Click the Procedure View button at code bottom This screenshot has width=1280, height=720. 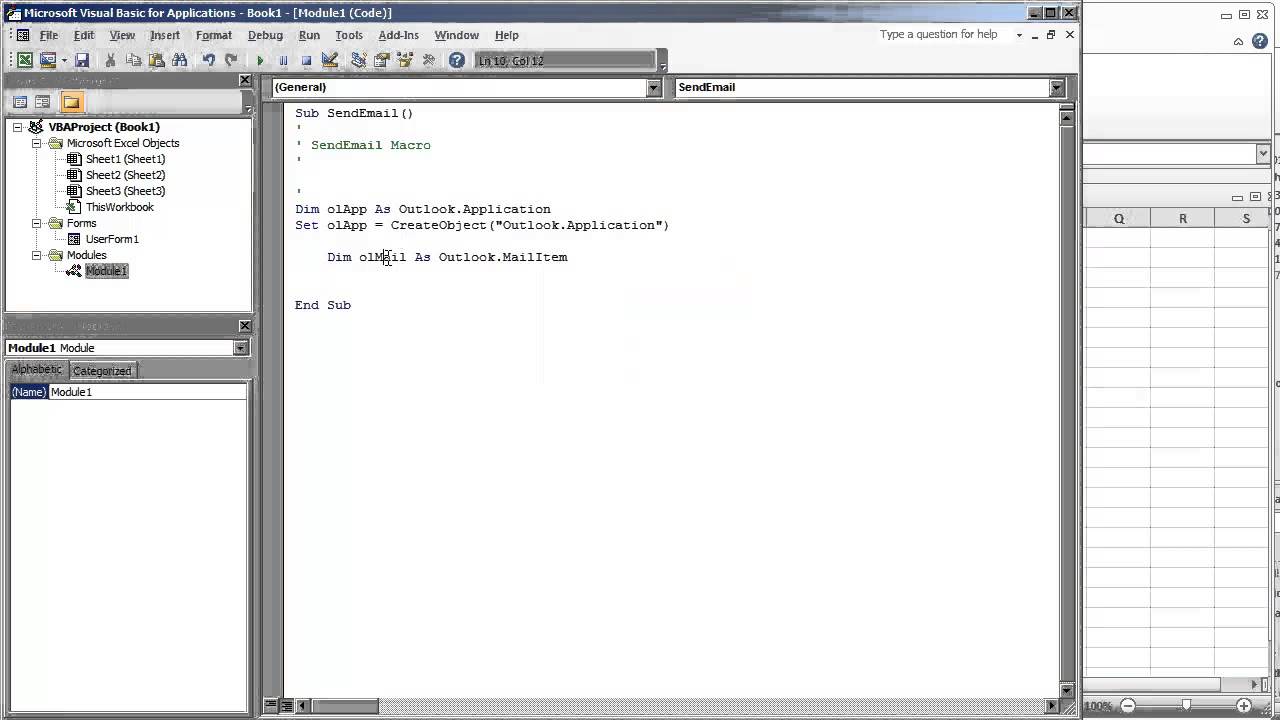(271, 706)
